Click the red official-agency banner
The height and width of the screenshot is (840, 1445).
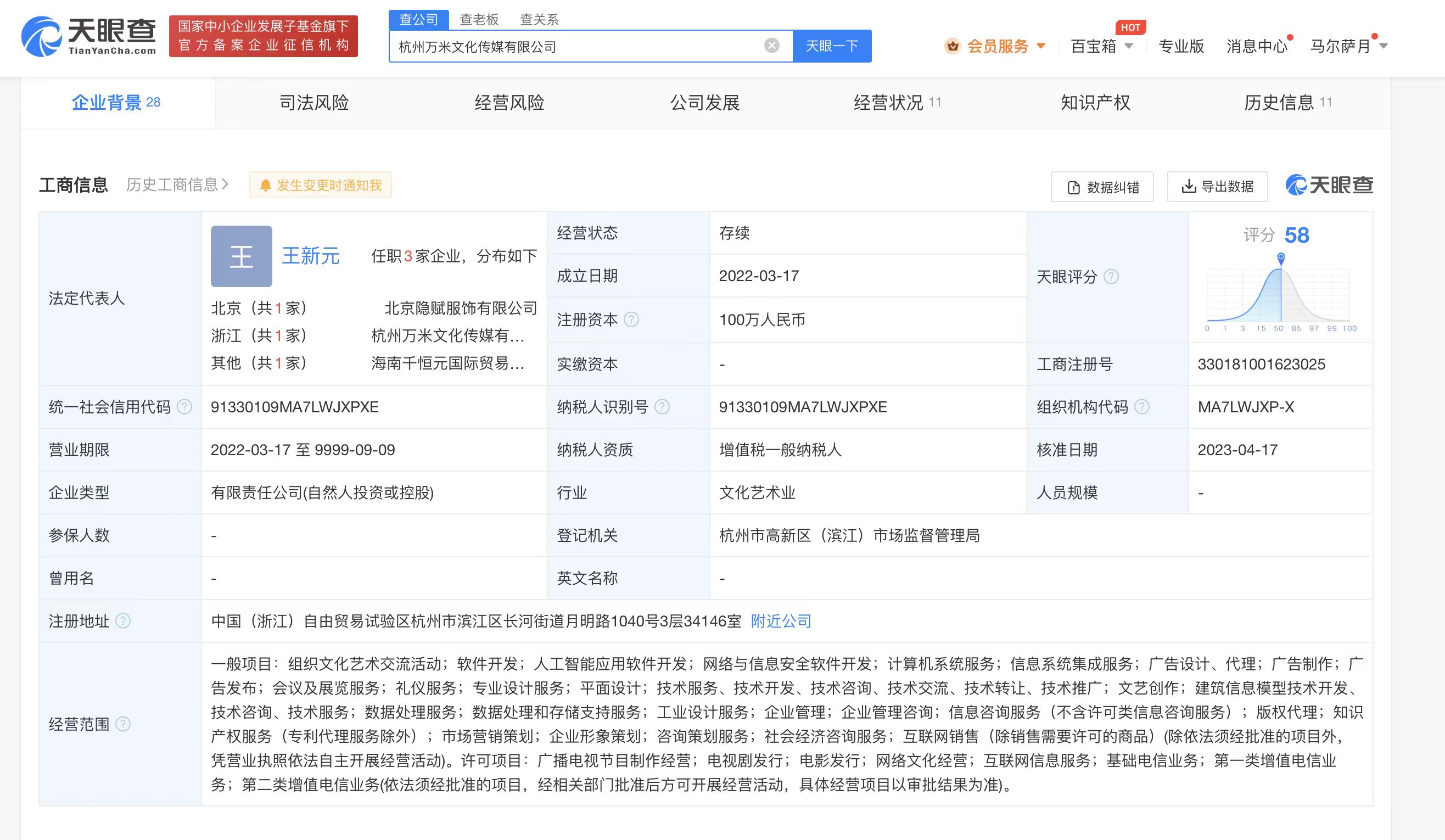click(x=263, y=36)
